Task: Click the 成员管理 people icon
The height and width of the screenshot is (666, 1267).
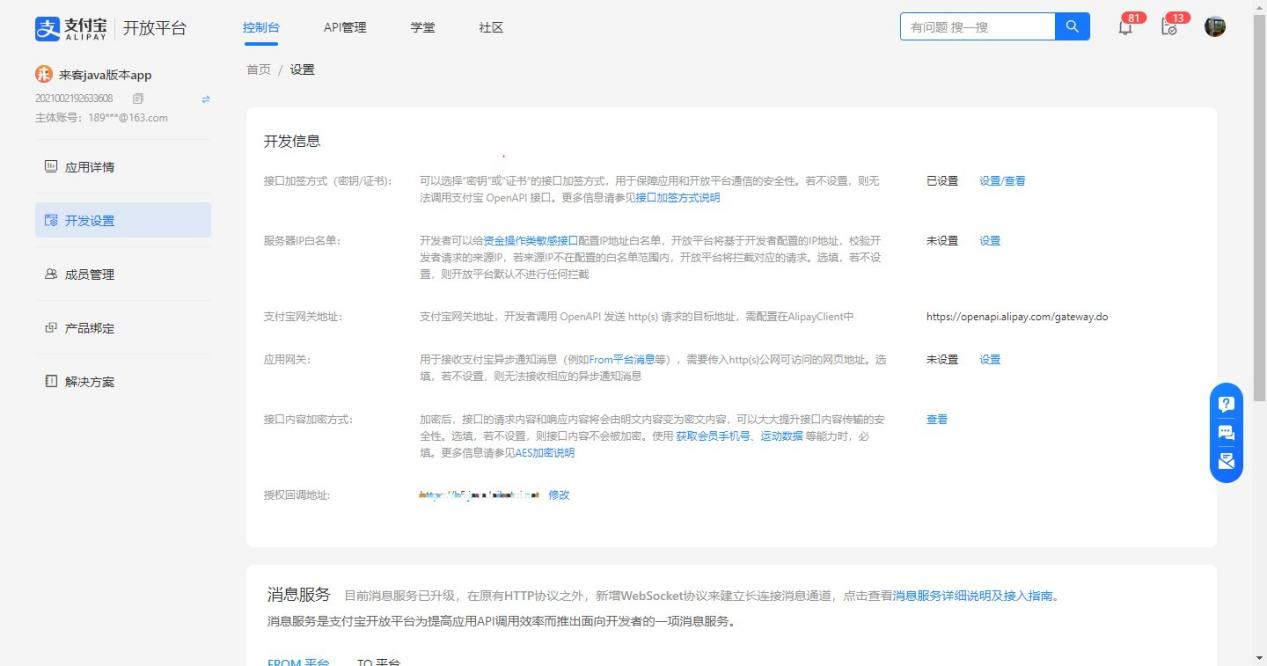Action: pyautogui.click(x=51, y=274)
